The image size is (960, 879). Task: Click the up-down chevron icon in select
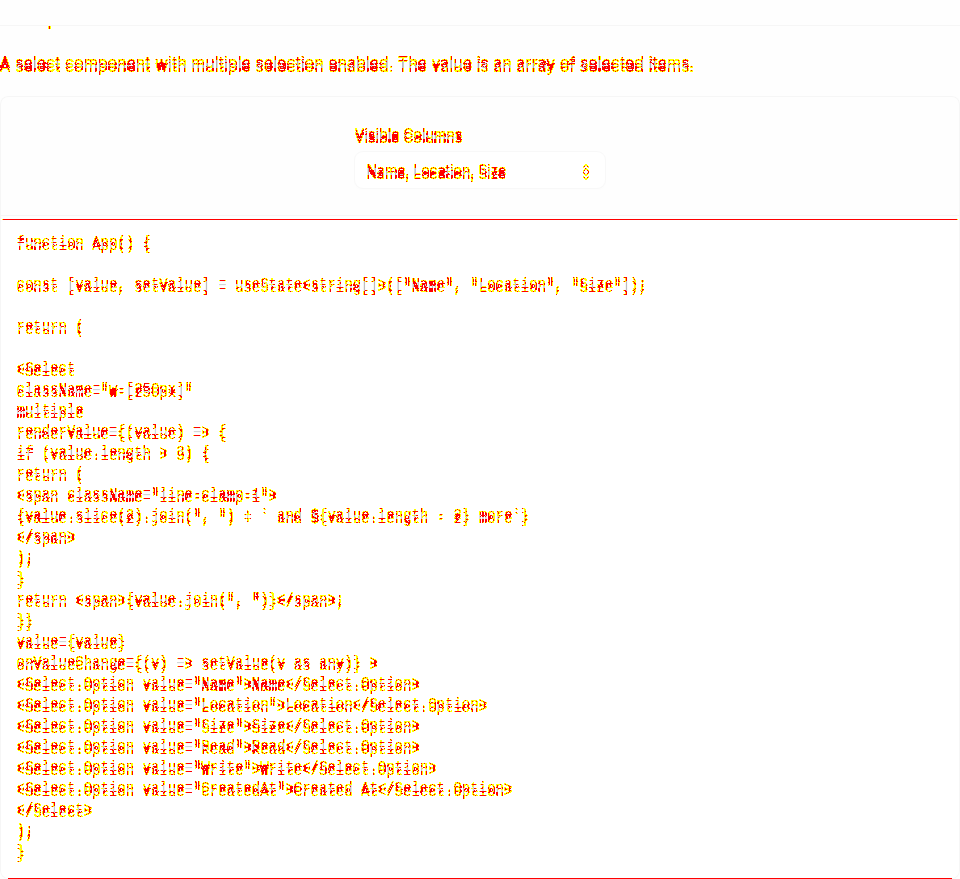(586, 172)
